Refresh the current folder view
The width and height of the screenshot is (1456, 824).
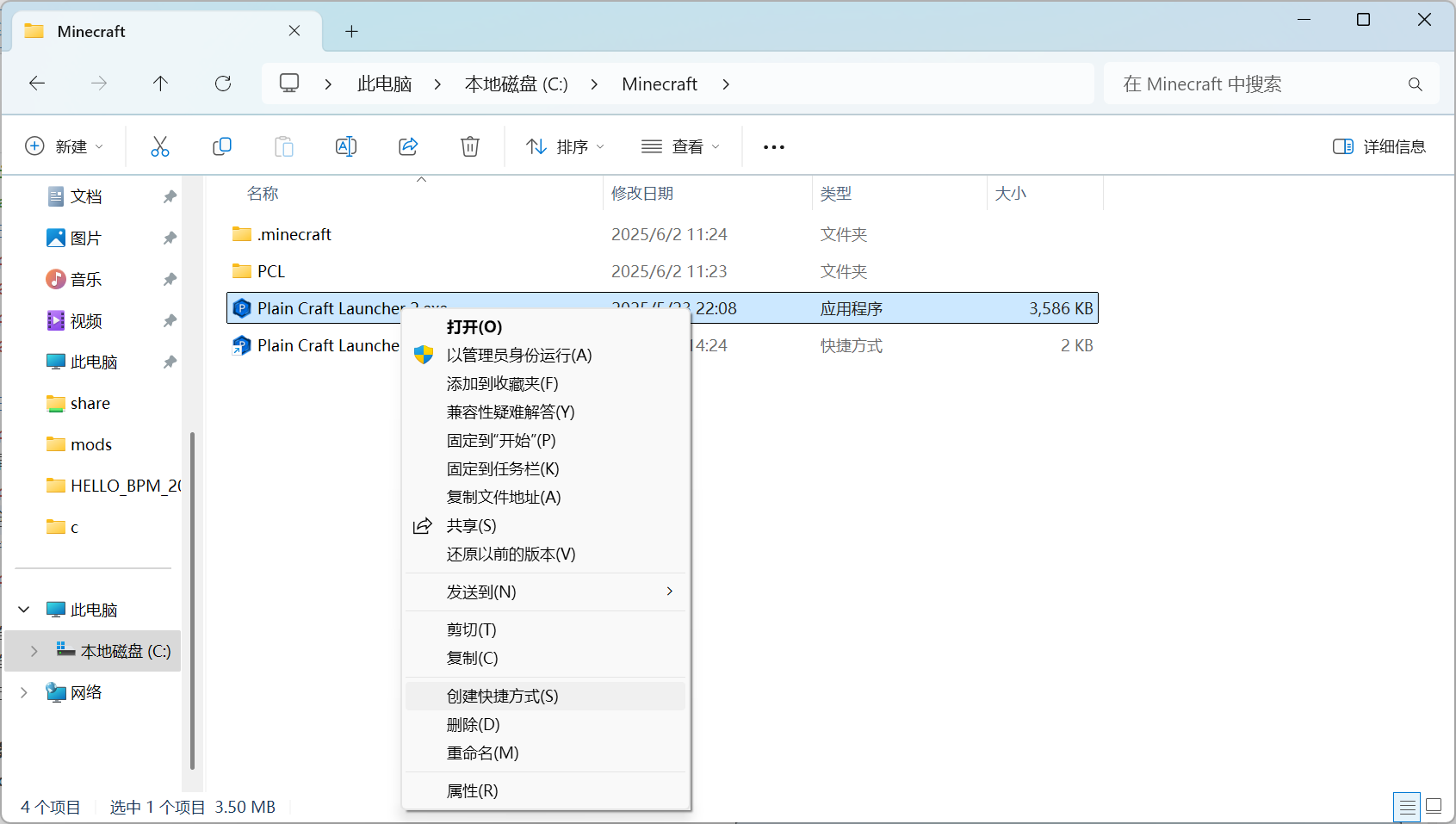click(x=223, y=84)
